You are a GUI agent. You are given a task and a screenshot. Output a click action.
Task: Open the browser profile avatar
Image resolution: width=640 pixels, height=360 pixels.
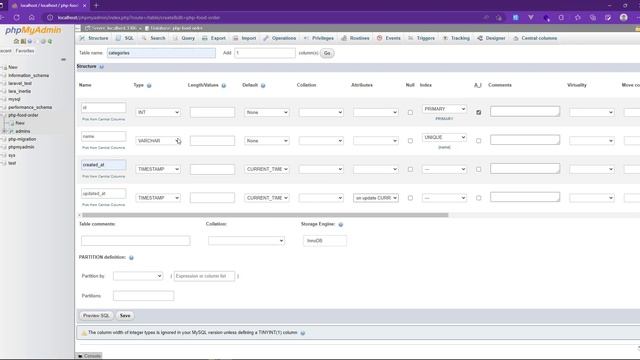[624, 18]
